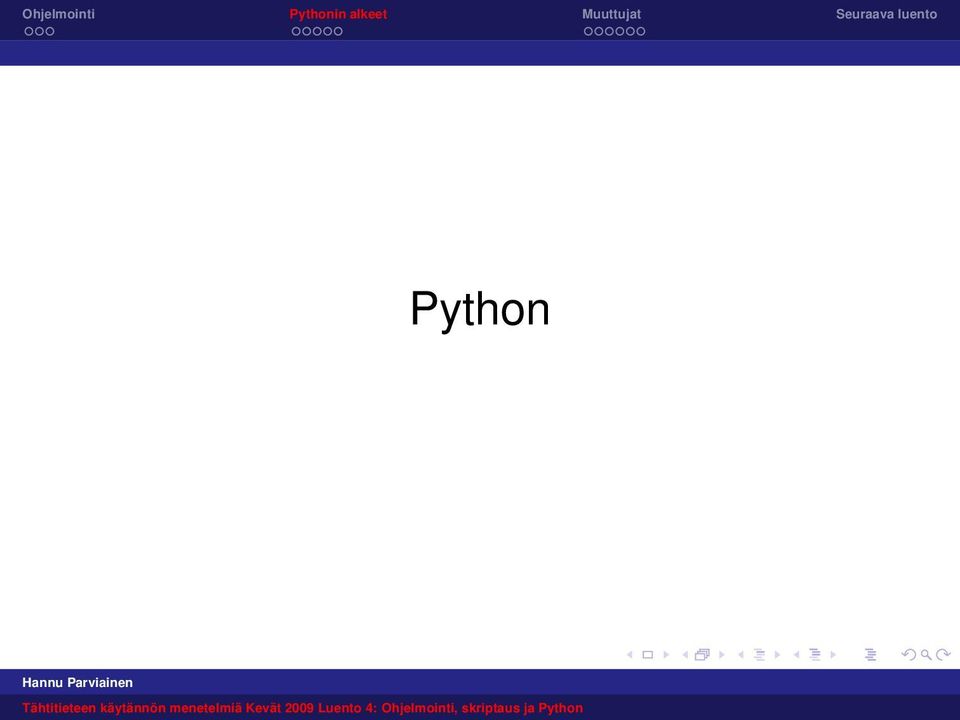Viewport: 960px width, 720px height.
Task: Jump to next section arrow
Action: 833,655
